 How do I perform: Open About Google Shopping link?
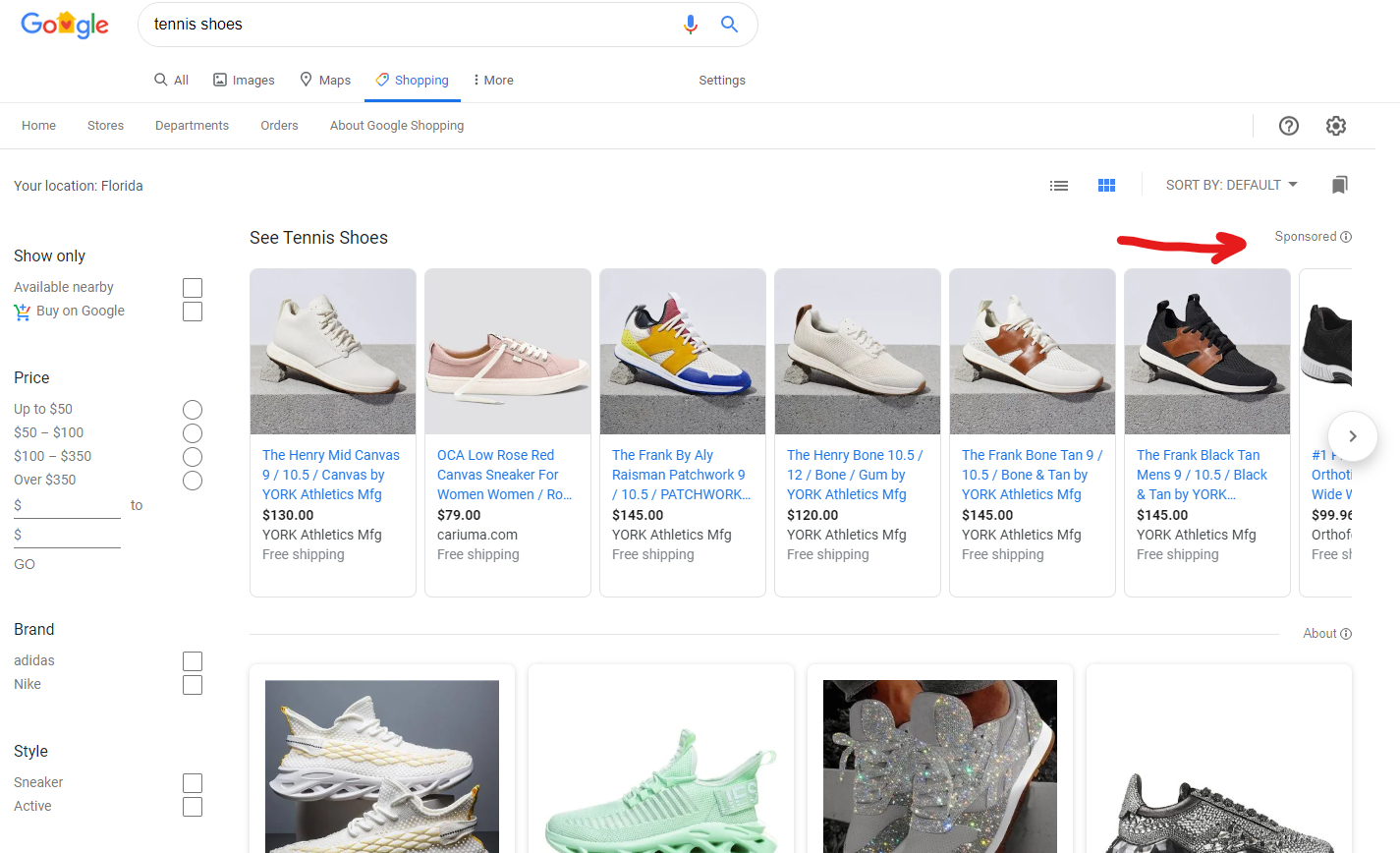[x=397, y=126]
